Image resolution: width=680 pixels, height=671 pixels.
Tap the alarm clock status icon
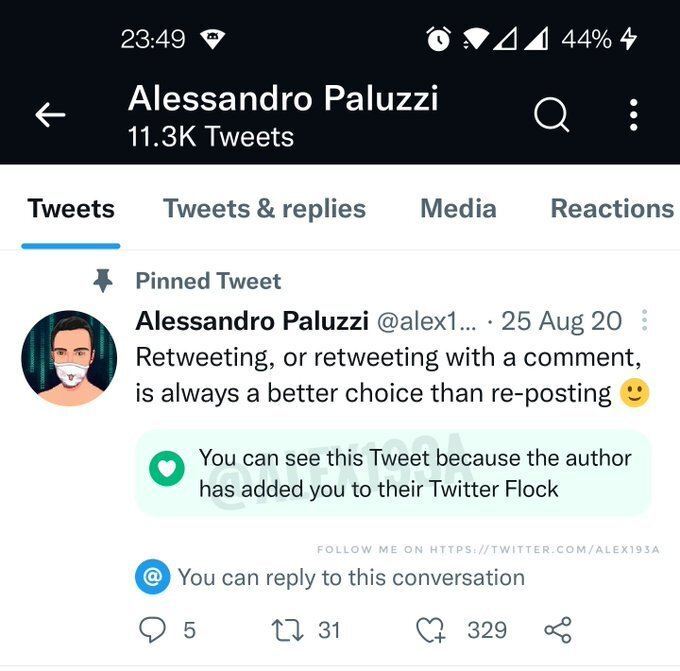pyautogui.click(x=438, y=39)
